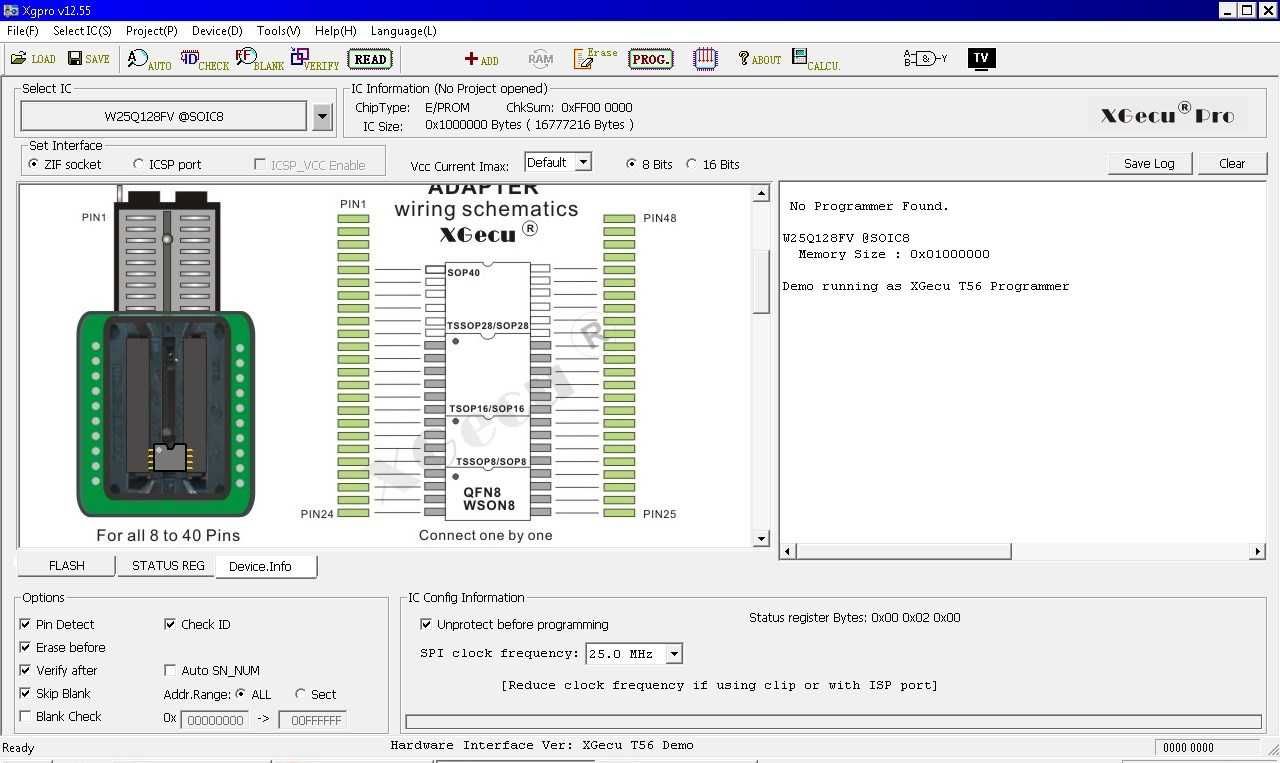
Task: Click the Erase toolbar icon
Action: point(595,58)
